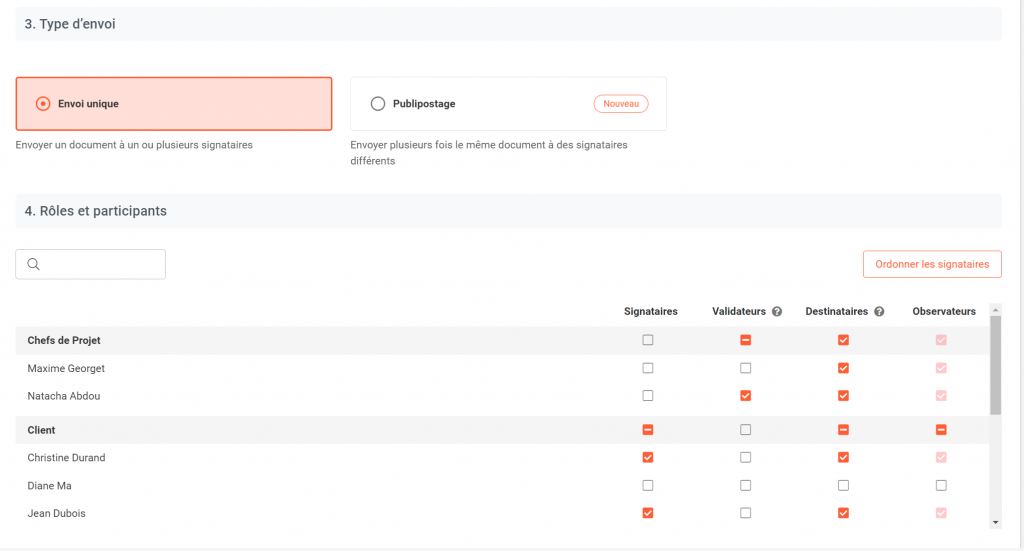Click the Nouveau badge on Publipostage
1024x551 pixels.
pos(620,104)
